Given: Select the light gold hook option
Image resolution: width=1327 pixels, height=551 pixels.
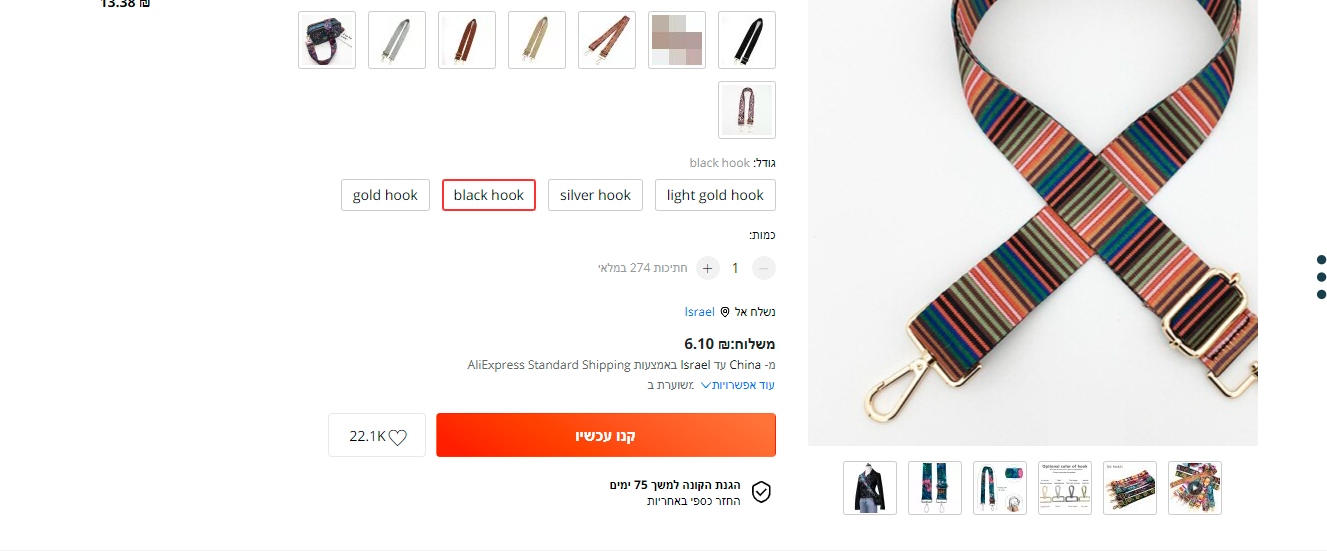Looking at the screenshot, I should click(x=715, y=195).
